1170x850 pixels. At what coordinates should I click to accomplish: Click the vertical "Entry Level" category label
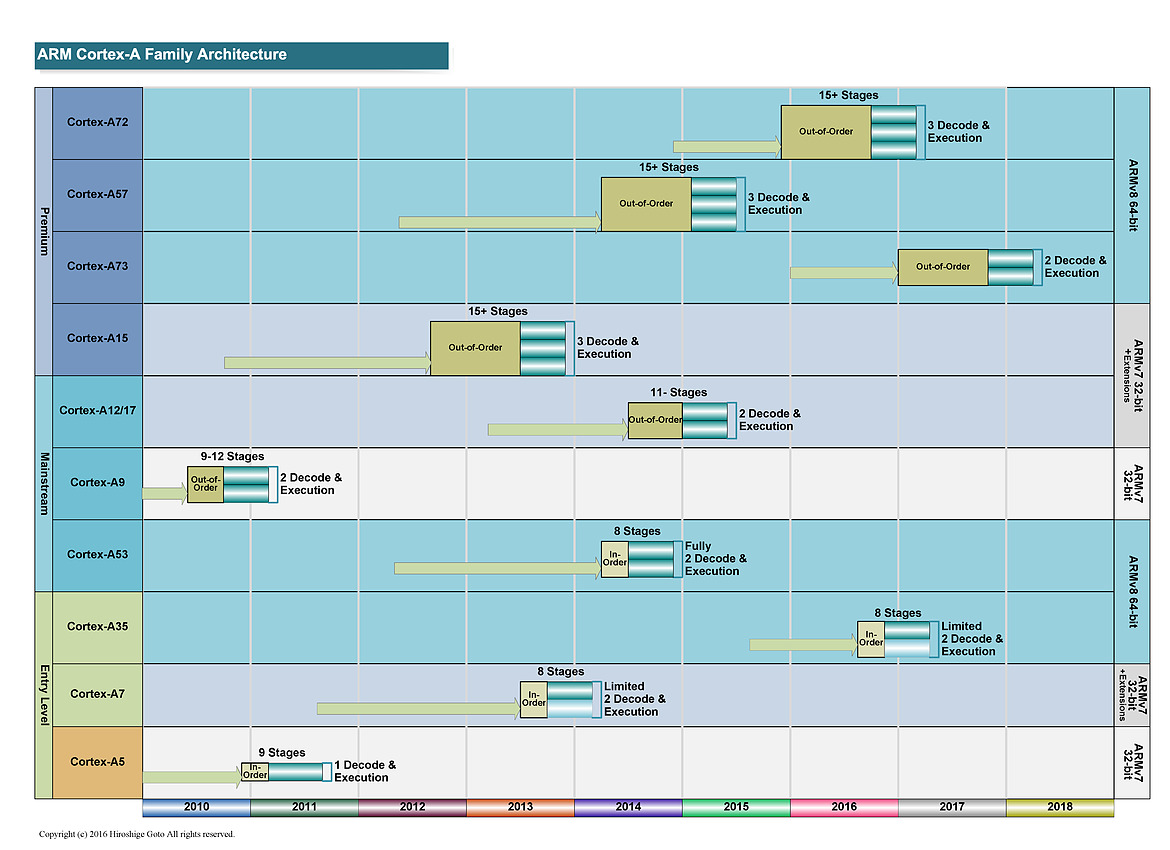click(x=44, y=695)
